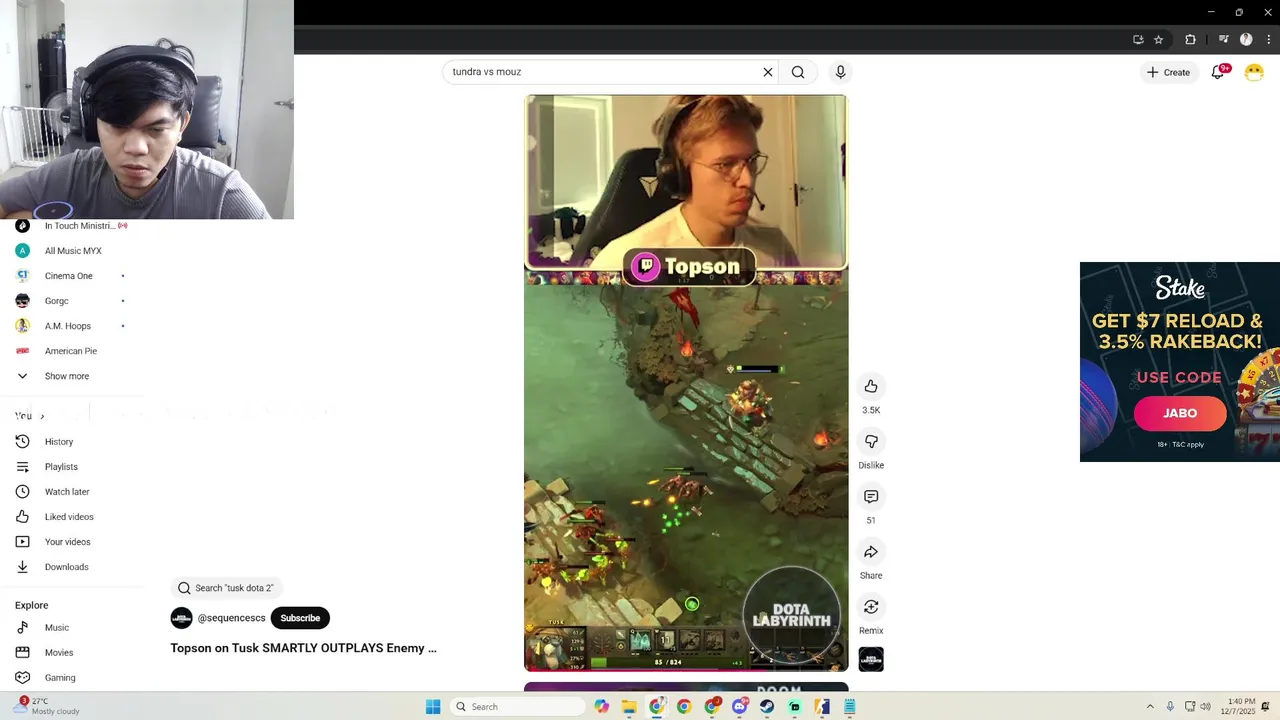The image size is (1280, 720).
Task: Open the @sequencescs channel name
Action: tap(231, 618)
